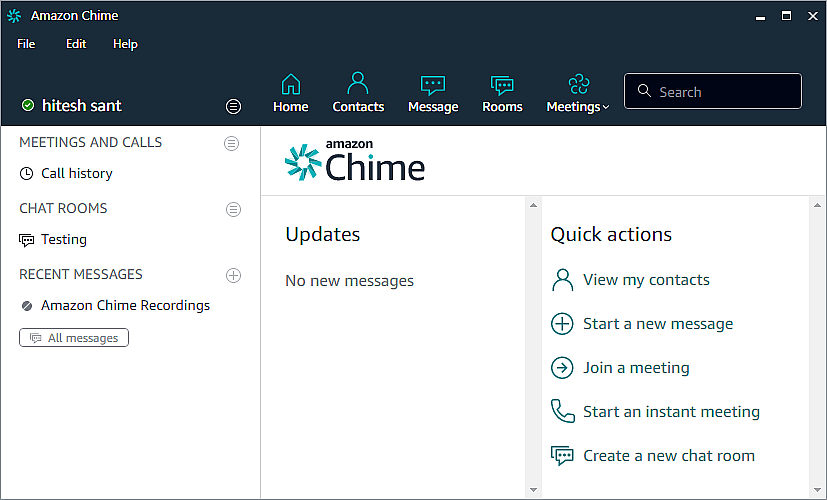827x500 pixels.
Task: Open the menu icon beside hitesh sant
Action: click(233, 107)
